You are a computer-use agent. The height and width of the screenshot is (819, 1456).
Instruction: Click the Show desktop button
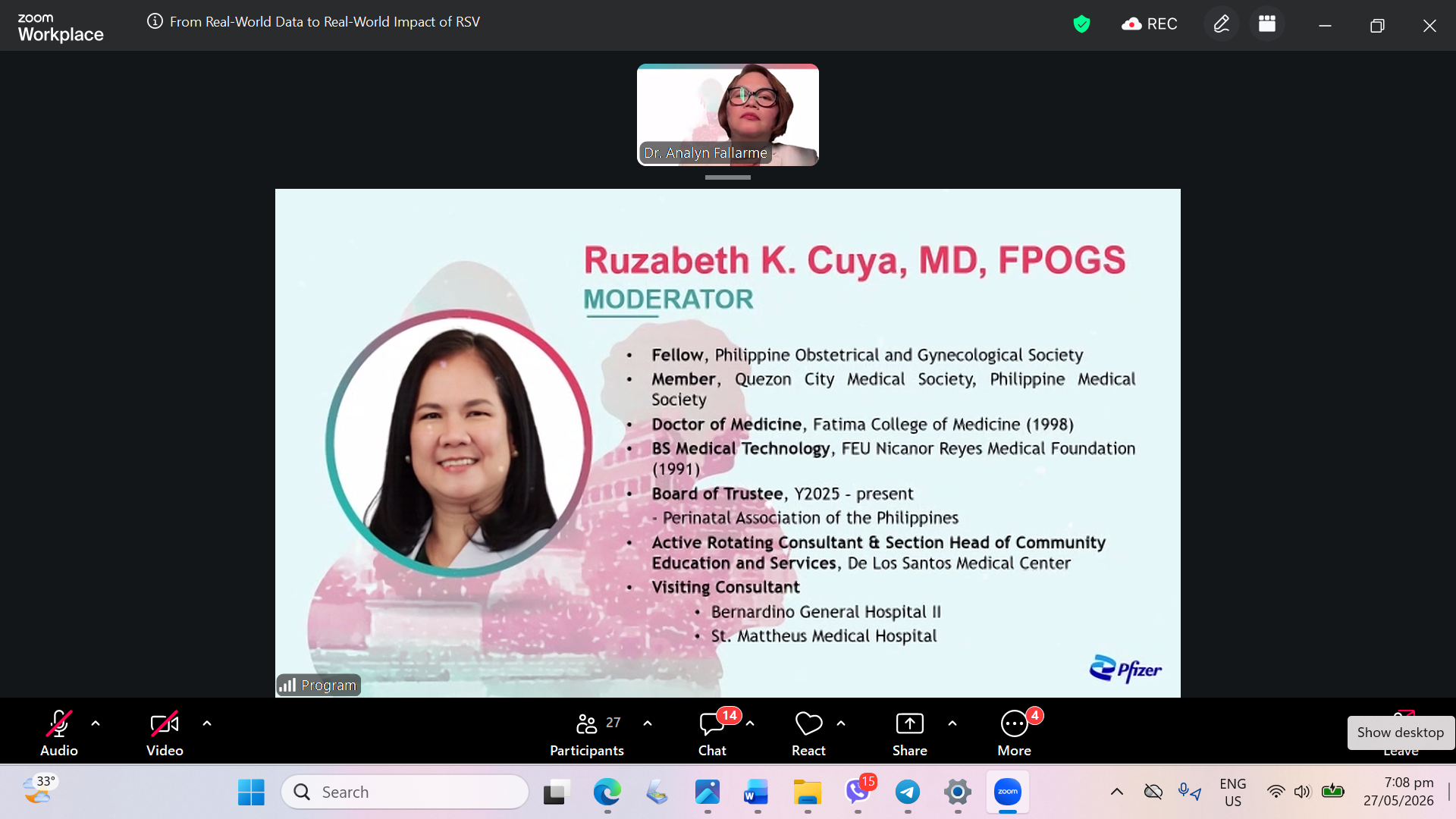pyautogui.click(x=1401, y=733)
